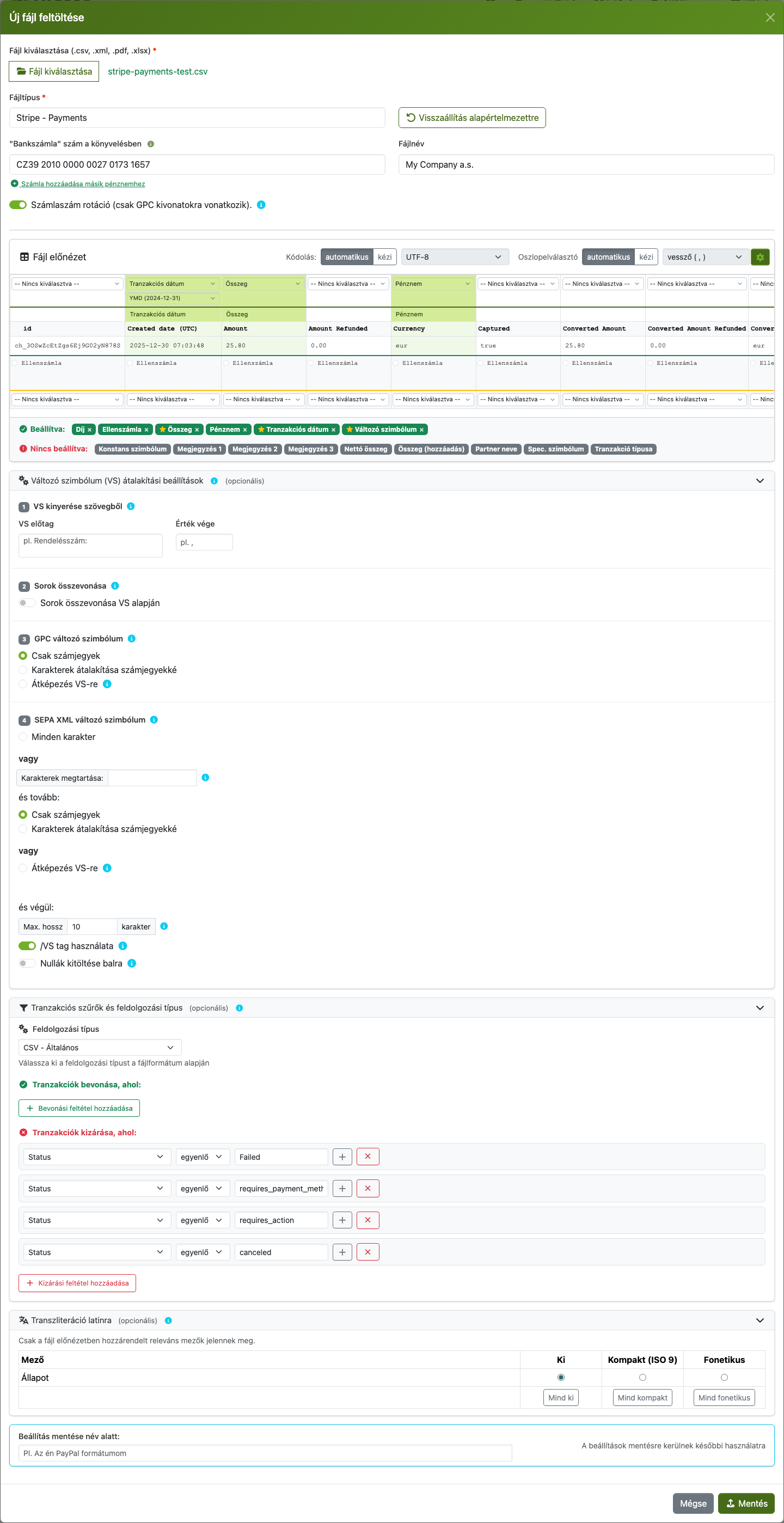Screen dimensions: 784x1523
Task: Delete the canceled exclusion condition with red x
Action: (x=367, y=1252)
